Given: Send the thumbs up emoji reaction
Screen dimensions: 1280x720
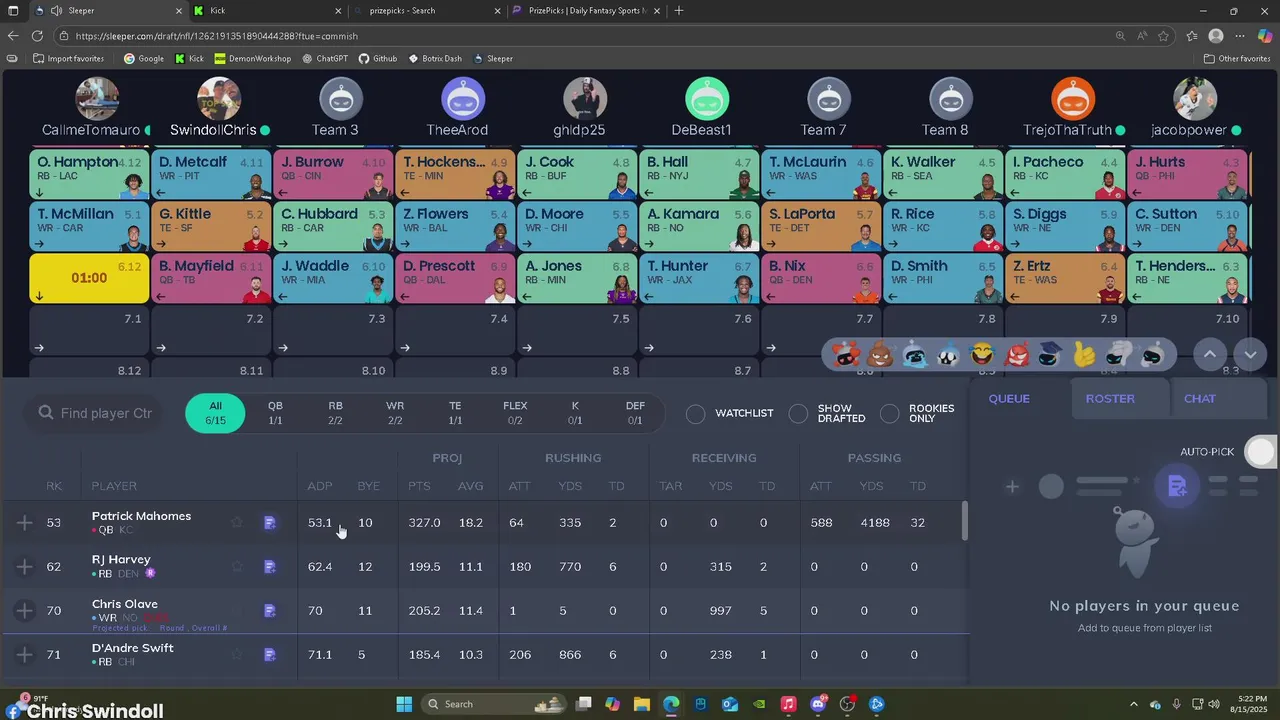Looking at the screenshot, I should [1083, 354].
